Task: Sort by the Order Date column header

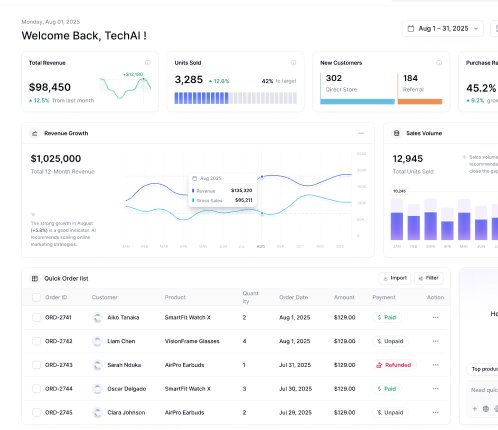Action: (293, 297)
